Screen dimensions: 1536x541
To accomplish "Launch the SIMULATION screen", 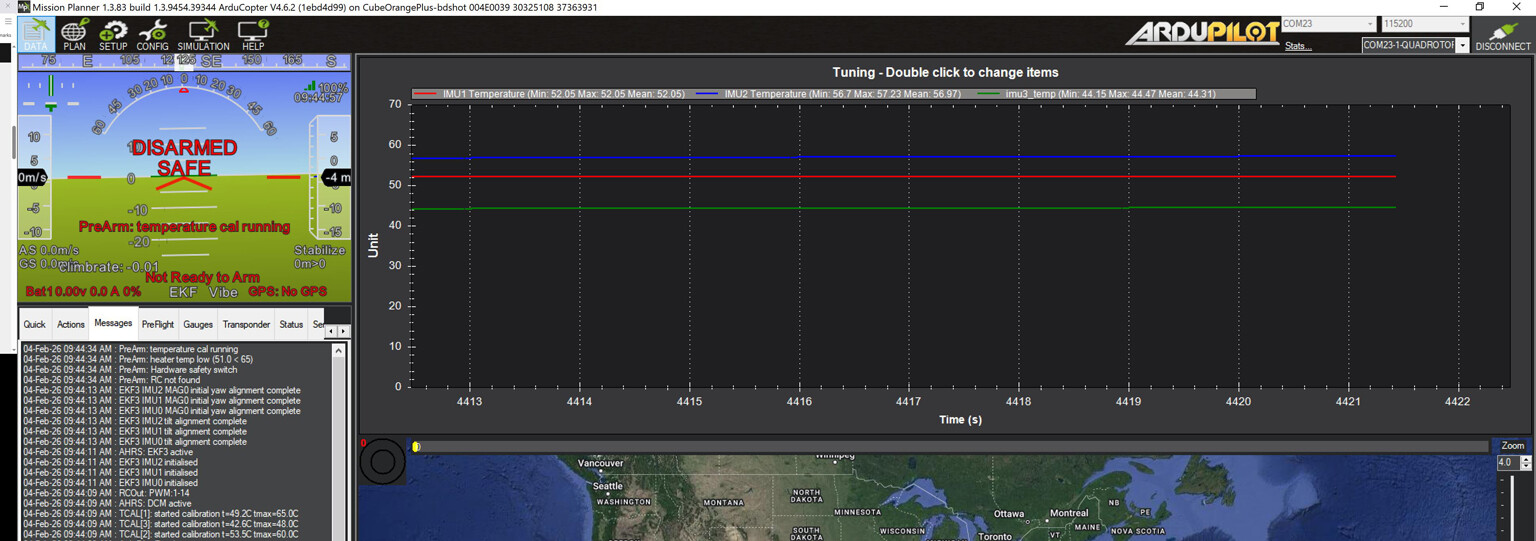I will [203, 34].
